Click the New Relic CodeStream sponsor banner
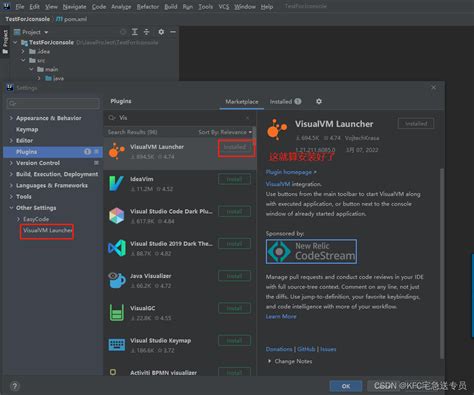The image size is (474, 395). (311, 252)
